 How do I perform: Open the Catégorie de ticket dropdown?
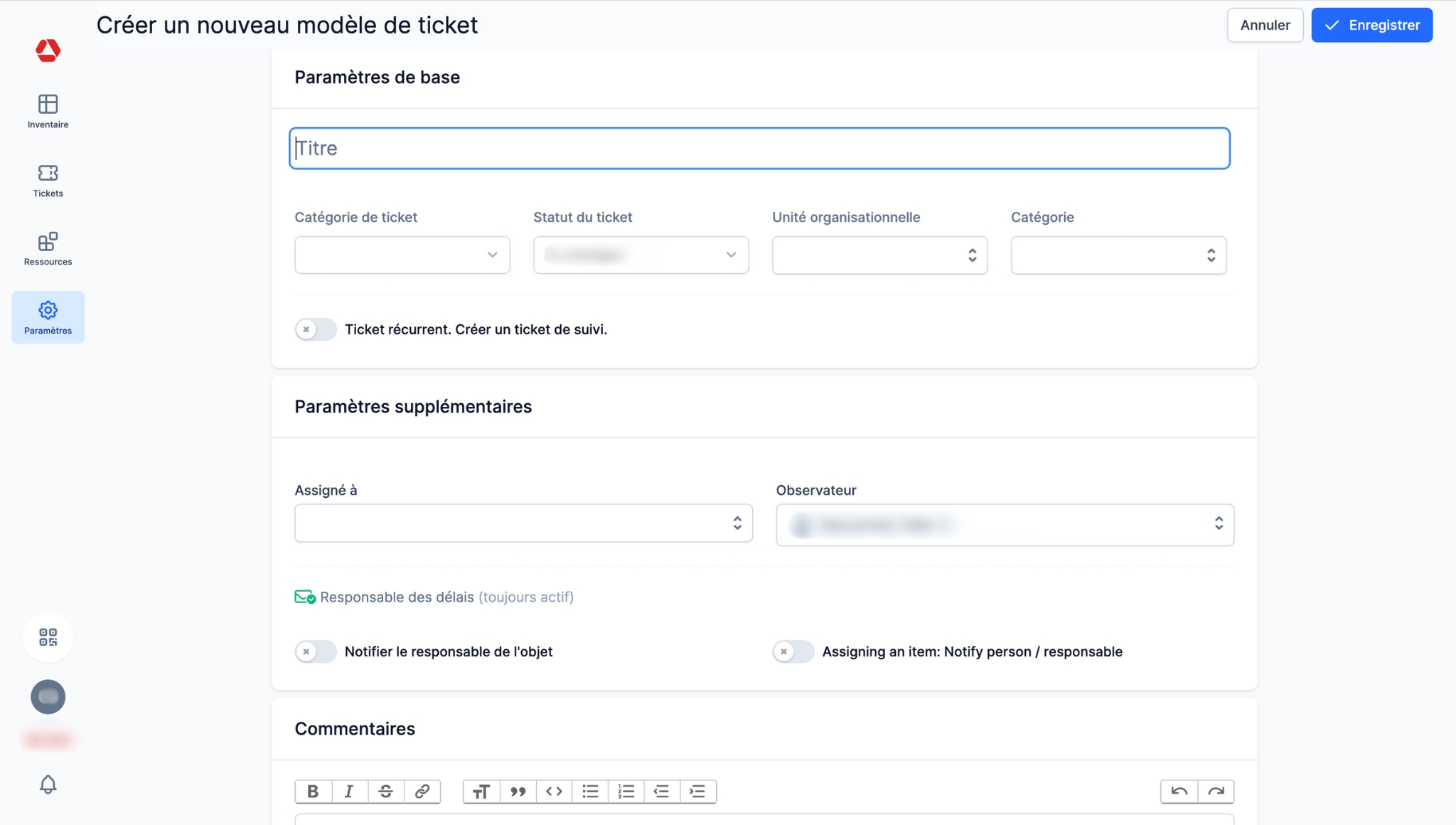(x=402, y=255)
